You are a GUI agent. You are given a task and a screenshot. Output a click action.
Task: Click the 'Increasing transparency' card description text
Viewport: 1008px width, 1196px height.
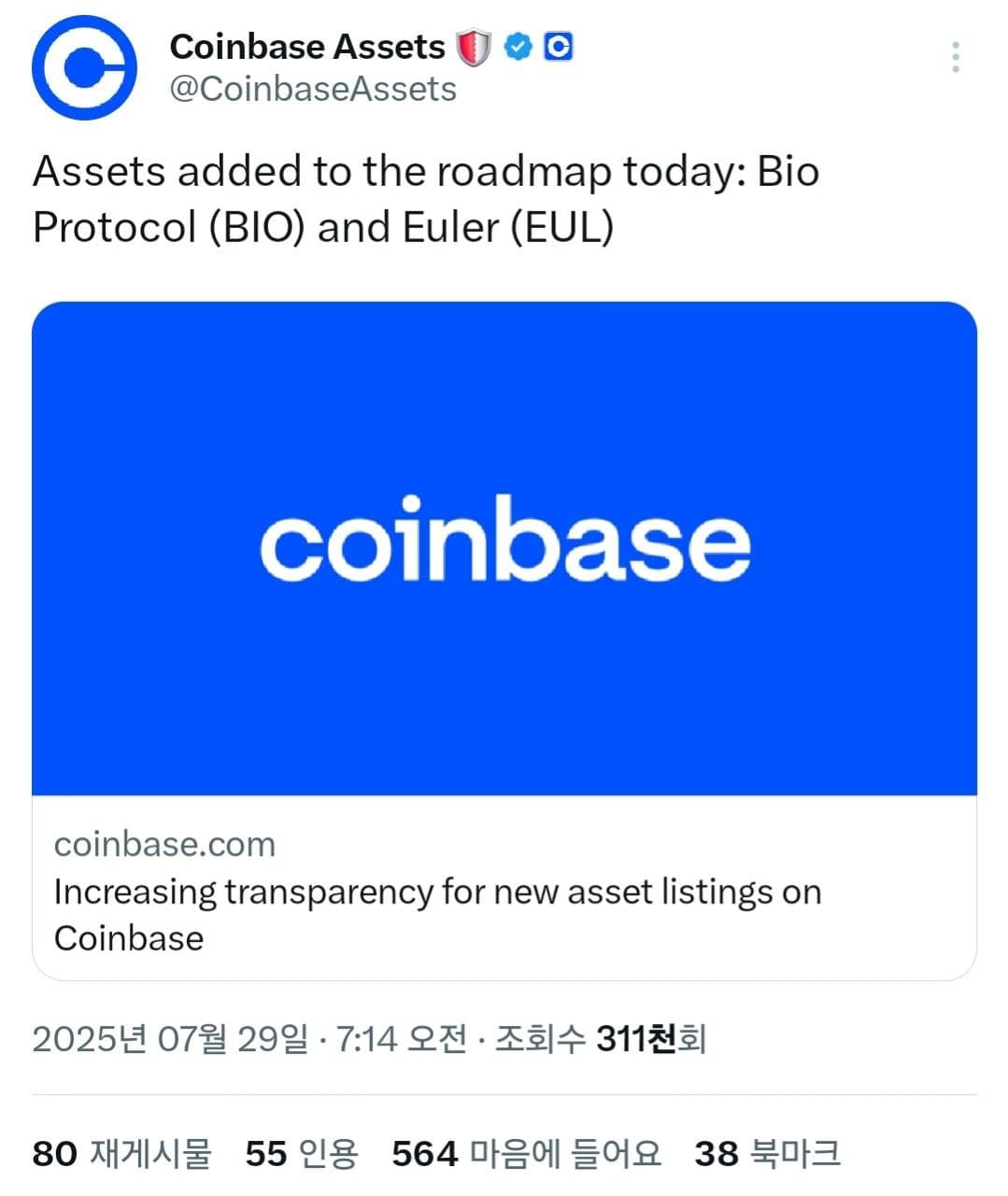tap(438, 914)
